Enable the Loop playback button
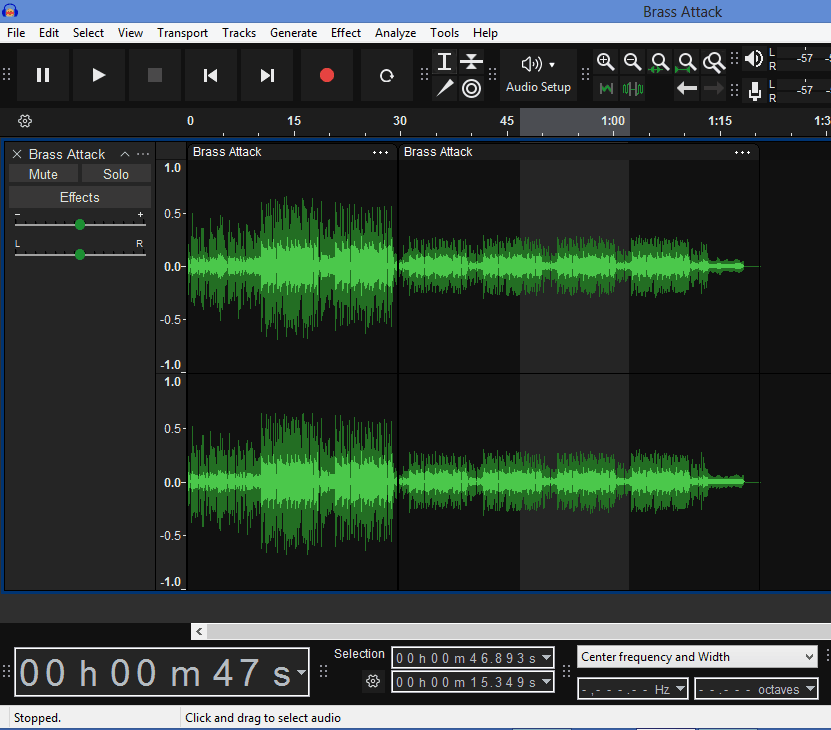Image resolution: width=831 pixels, height=730 pixels. click(386, 75)
